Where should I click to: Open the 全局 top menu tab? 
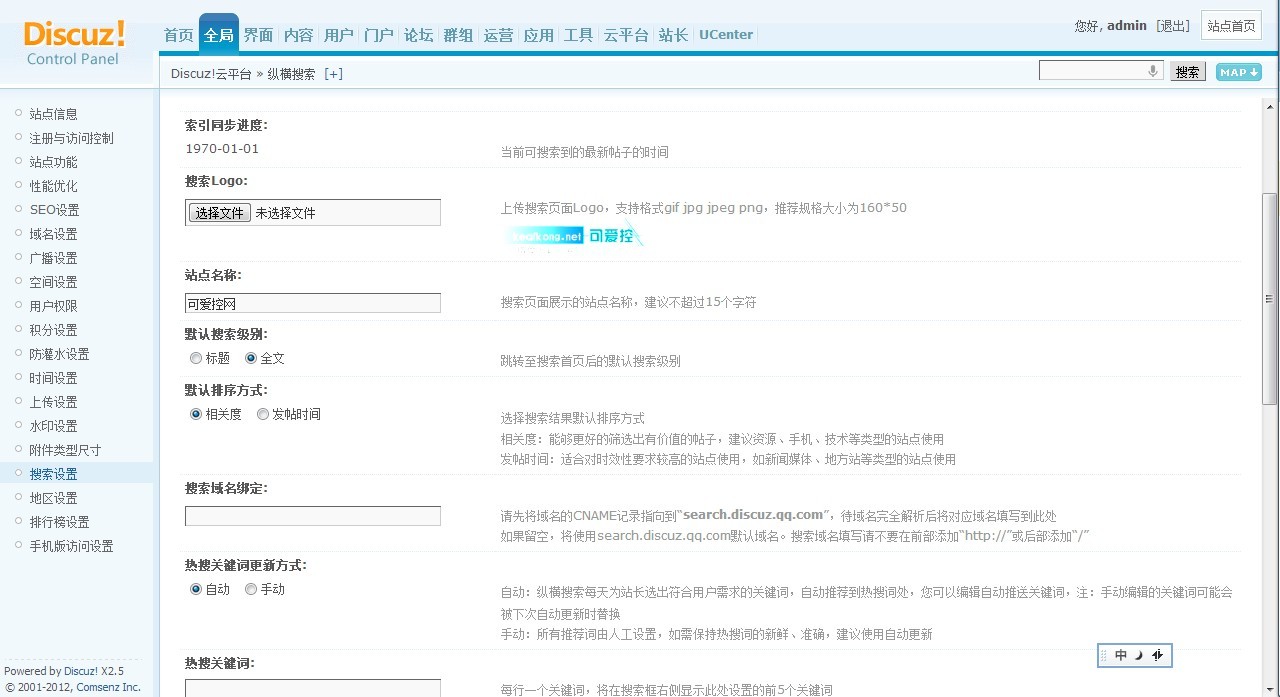[x=218, y=35]
